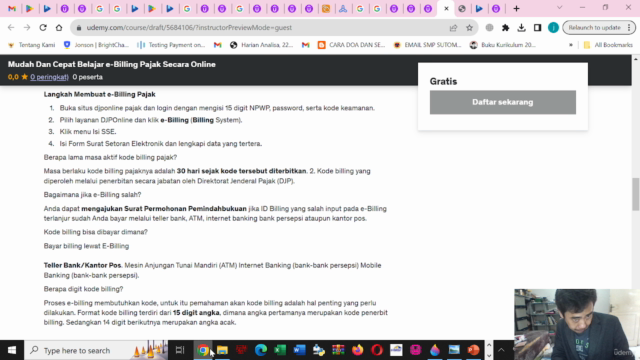
Task: Open the Jonson | BrightCha... bookmark
Action: coord(96,45)
